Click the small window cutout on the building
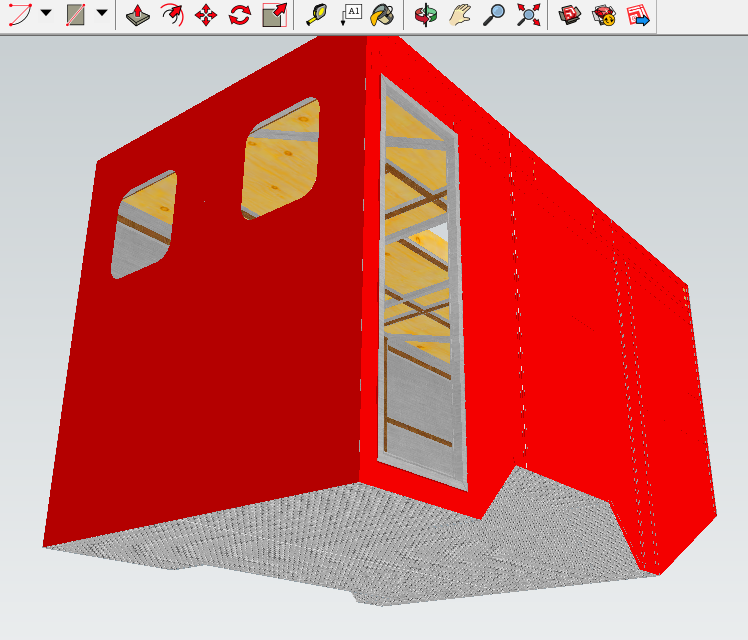The image size is (748, 640). pyautogui.click(x=144, y=224)
